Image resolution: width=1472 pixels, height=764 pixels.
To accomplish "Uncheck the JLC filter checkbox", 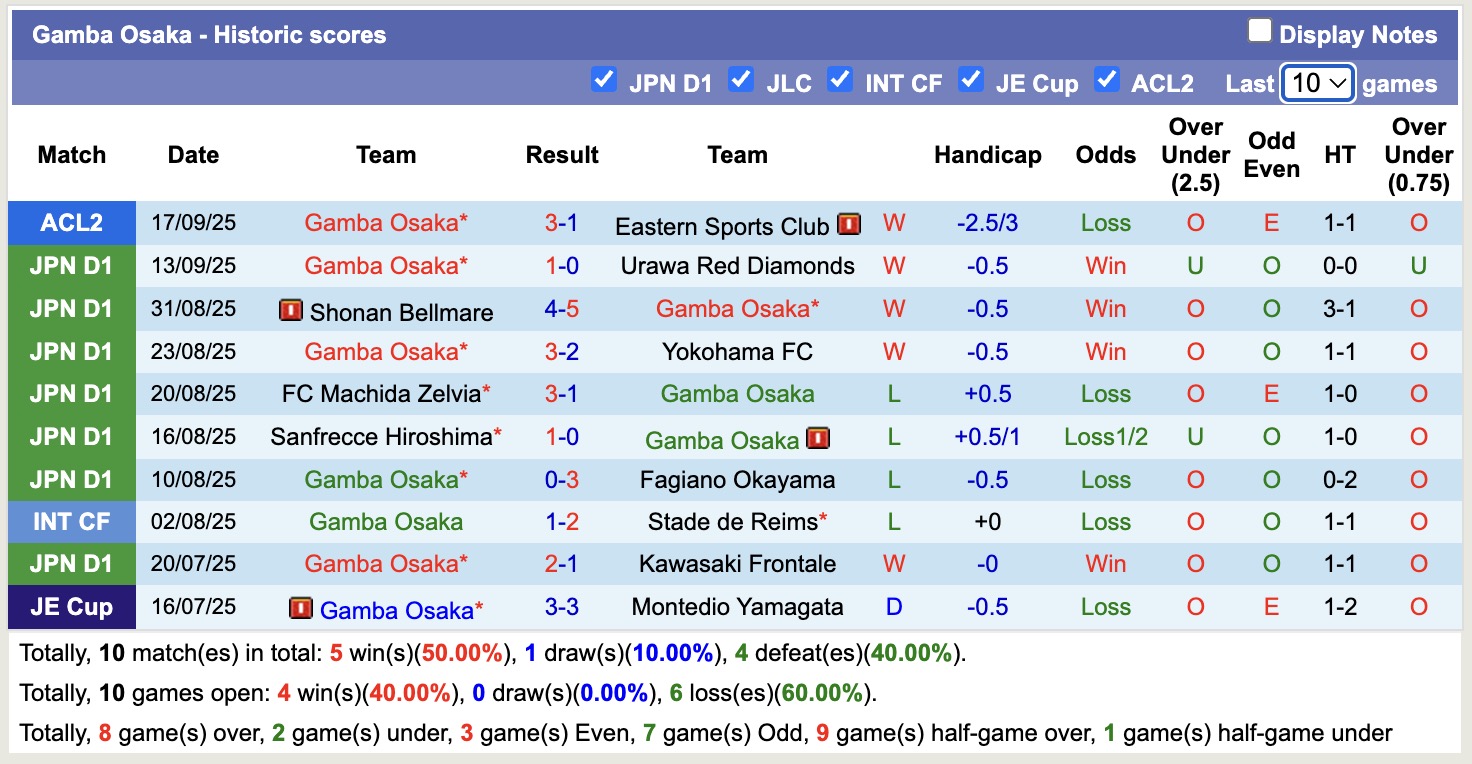I will pos(741,81).
